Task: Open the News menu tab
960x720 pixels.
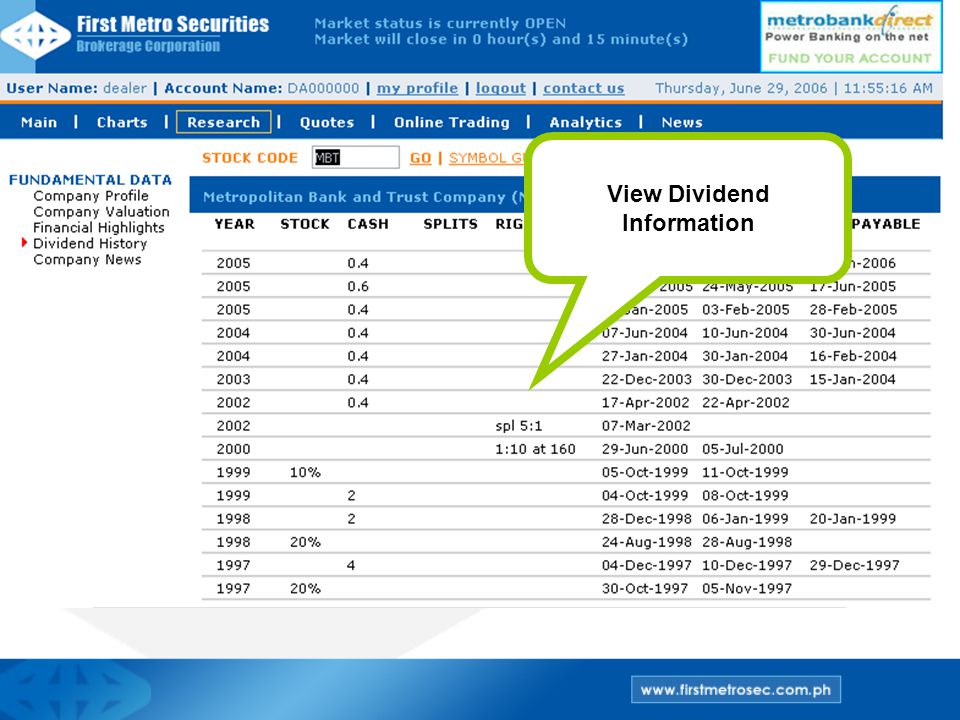Action: coord(681,122)
